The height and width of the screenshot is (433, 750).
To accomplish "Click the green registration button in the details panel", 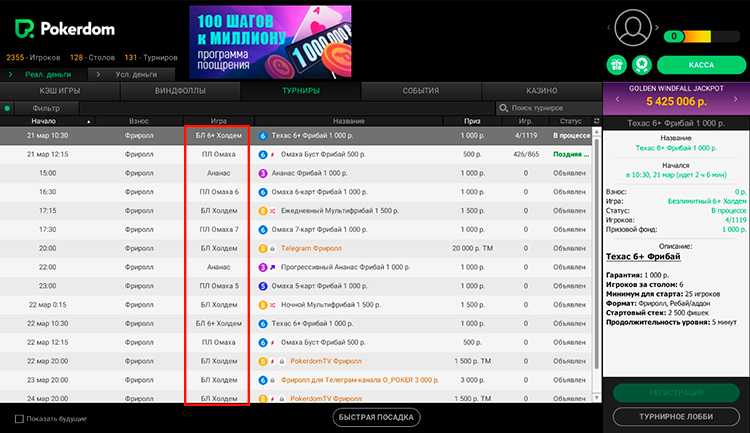I will pyautogui.click(x=676, y=393).
